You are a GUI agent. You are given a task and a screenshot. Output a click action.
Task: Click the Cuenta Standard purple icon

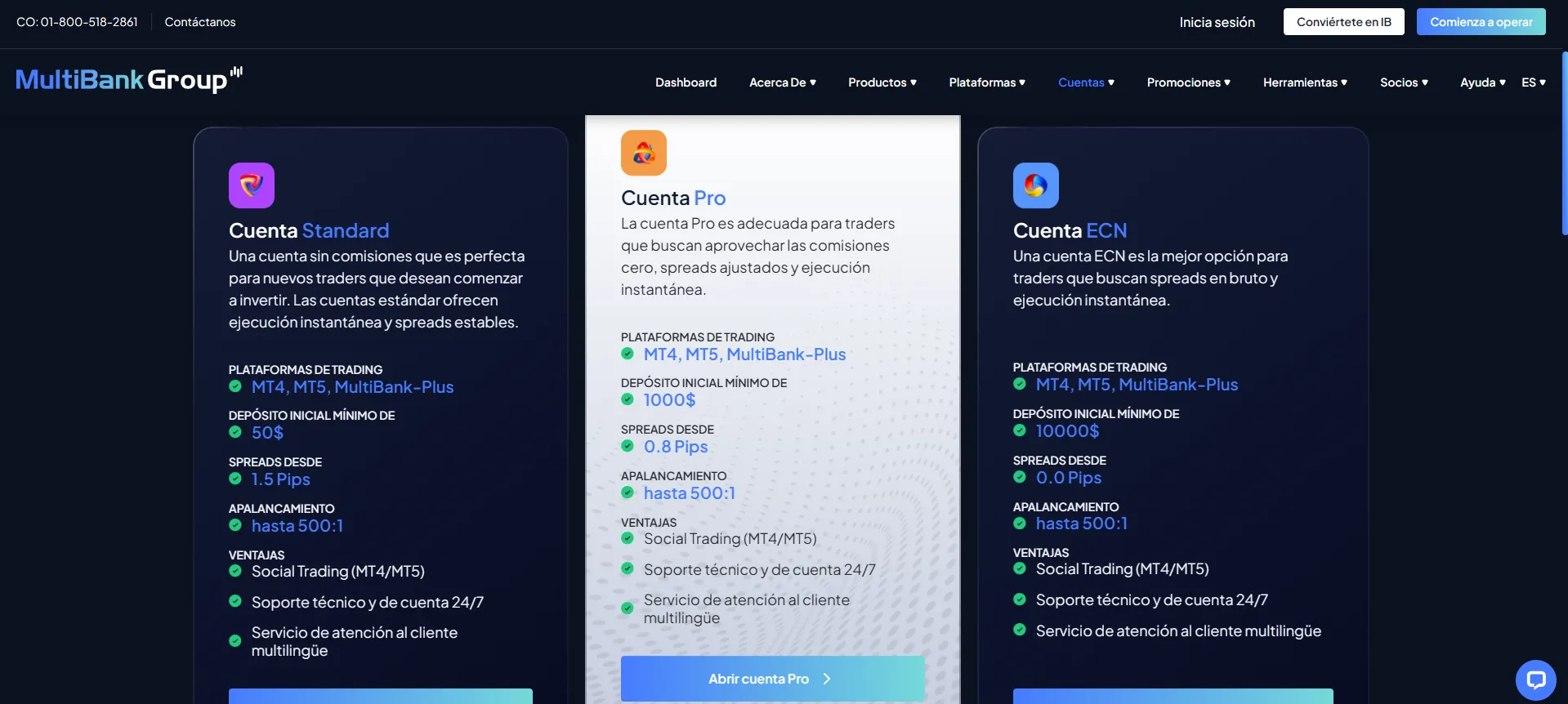click(x=252, y=185)
